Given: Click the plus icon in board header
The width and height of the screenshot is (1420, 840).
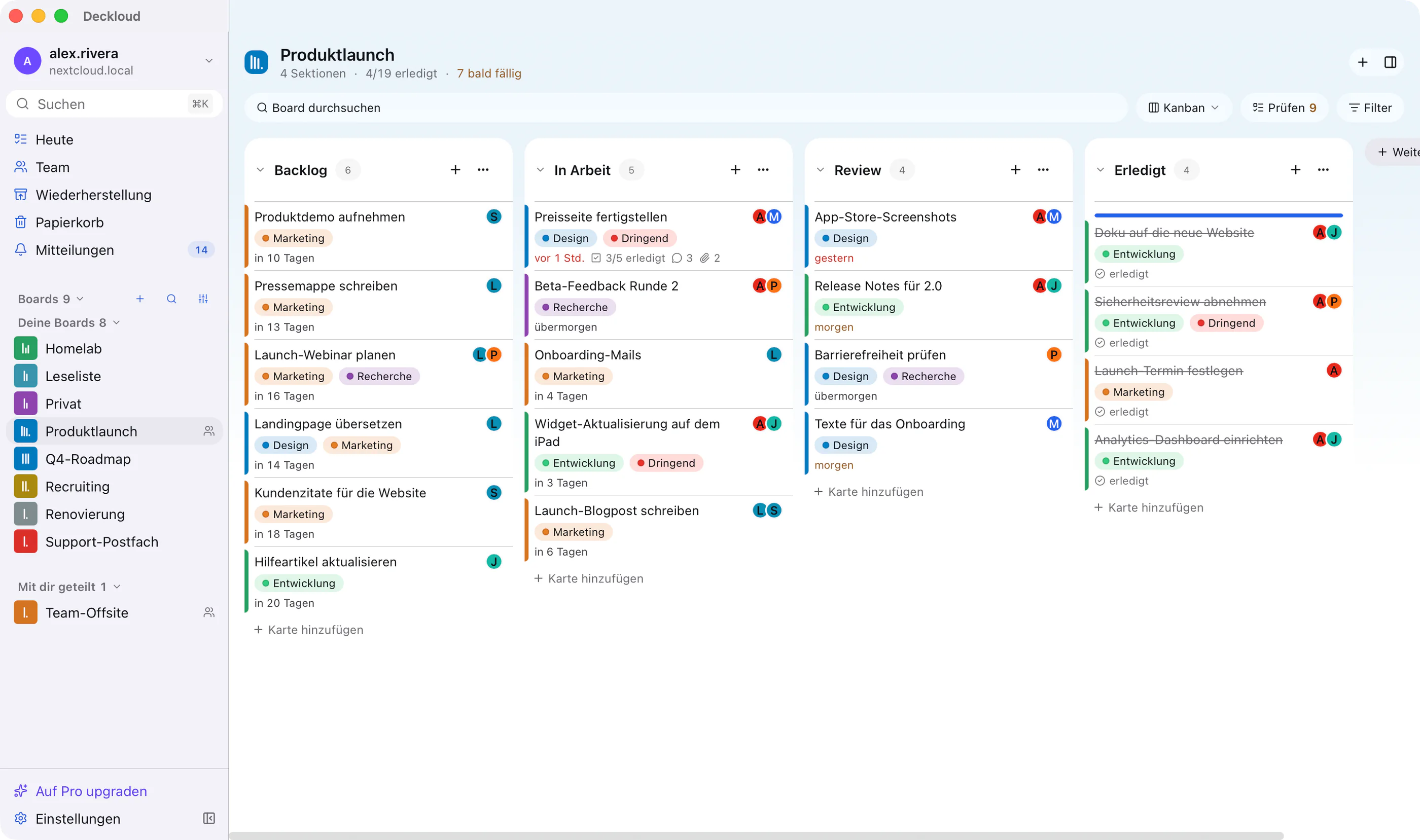Looking at the screenshot, I should click(x=1363, y=62).
